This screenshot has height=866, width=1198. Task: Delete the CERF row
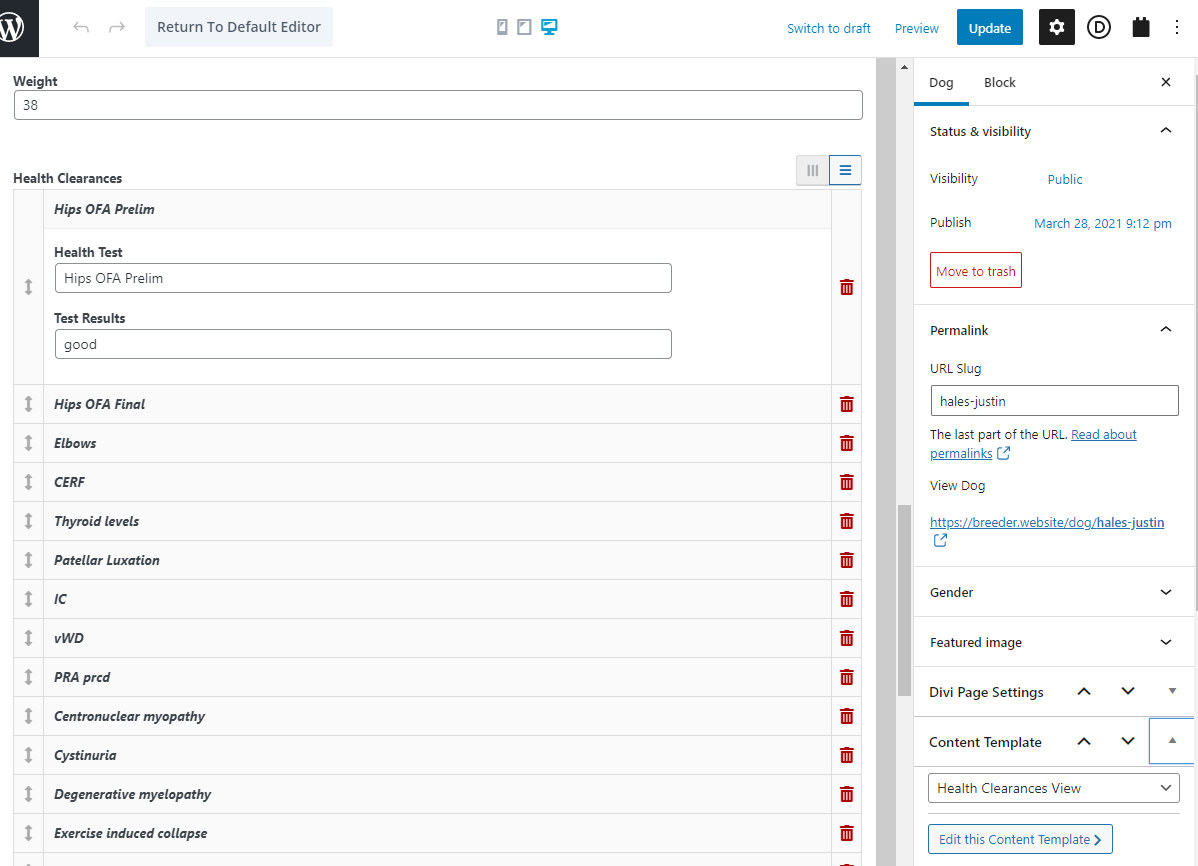(847, 482)
